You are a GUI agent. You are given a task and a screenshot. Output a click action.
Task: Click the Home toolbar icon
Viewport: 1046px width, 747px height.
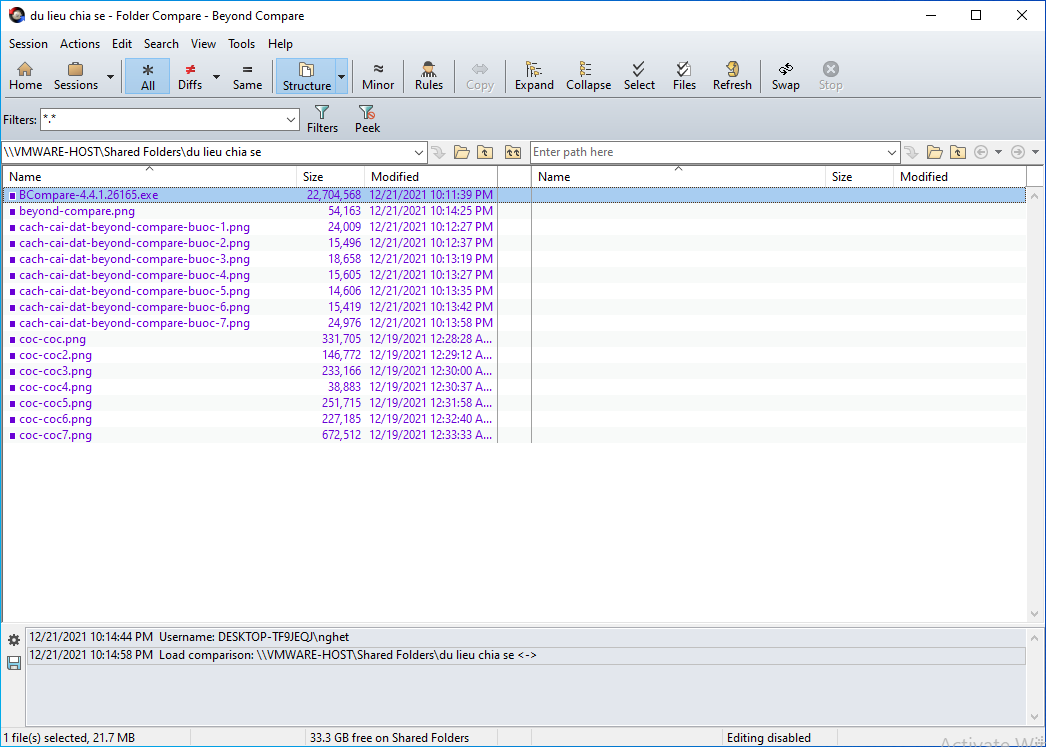[25, 76]
